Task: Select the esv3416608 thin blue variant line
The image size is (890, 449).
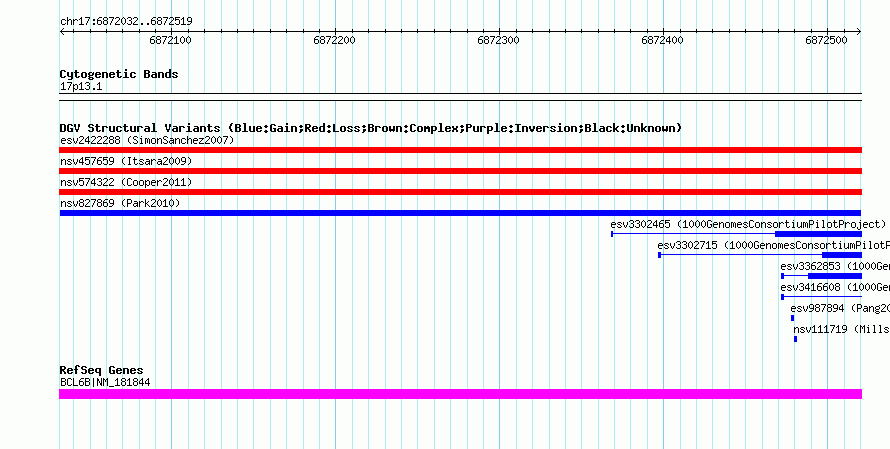Action: (x=821, y=297)
